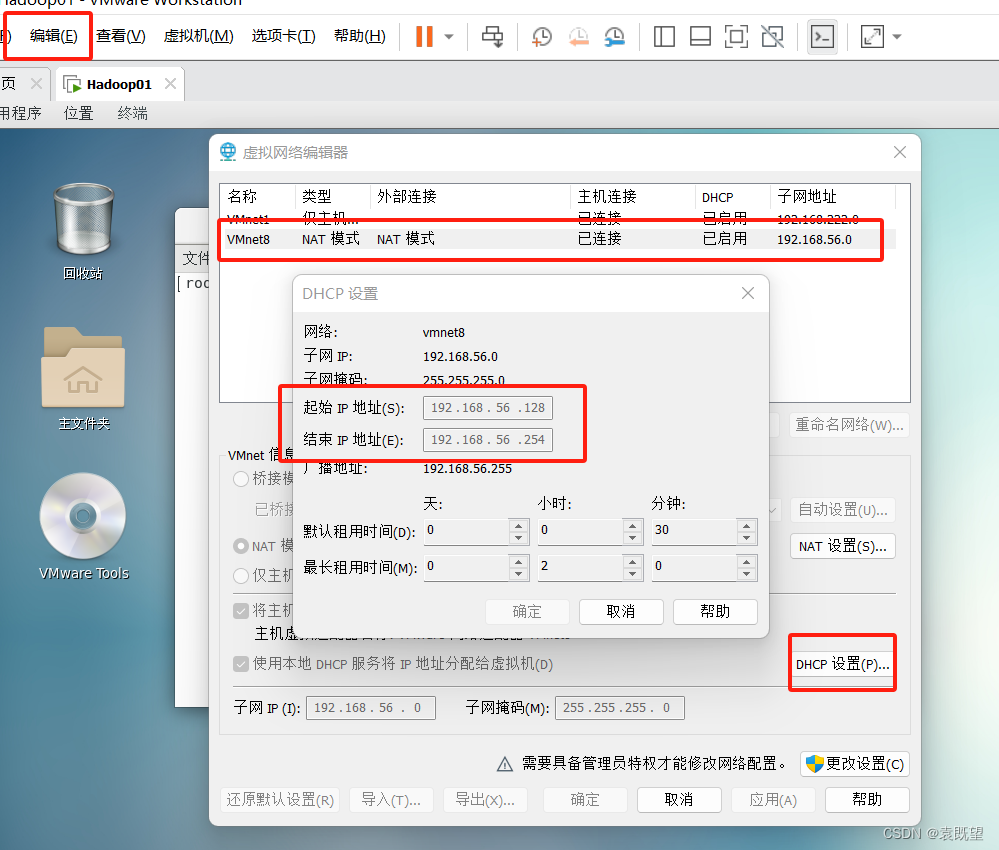Click the 子网 IP (I) input field
Image resolution: width=999 pixels, height=850 pixels.
pyautogui.click(x=371, y=708)
